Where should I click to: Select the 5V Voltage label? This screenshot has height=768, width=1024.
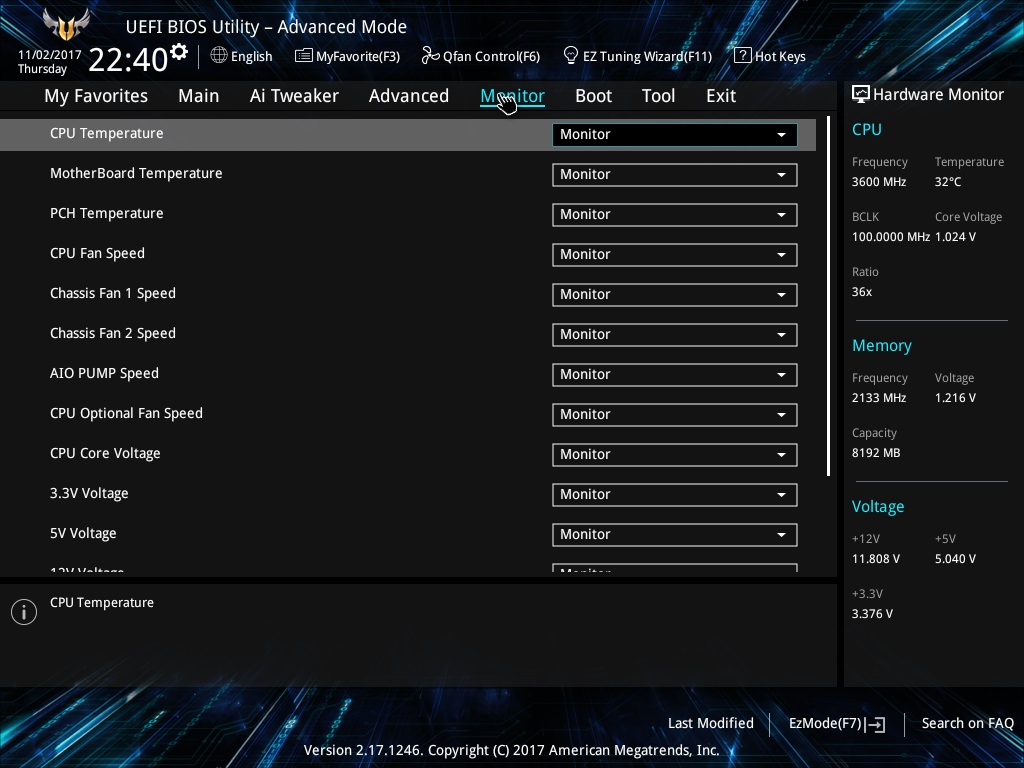(x=83, y=533)
